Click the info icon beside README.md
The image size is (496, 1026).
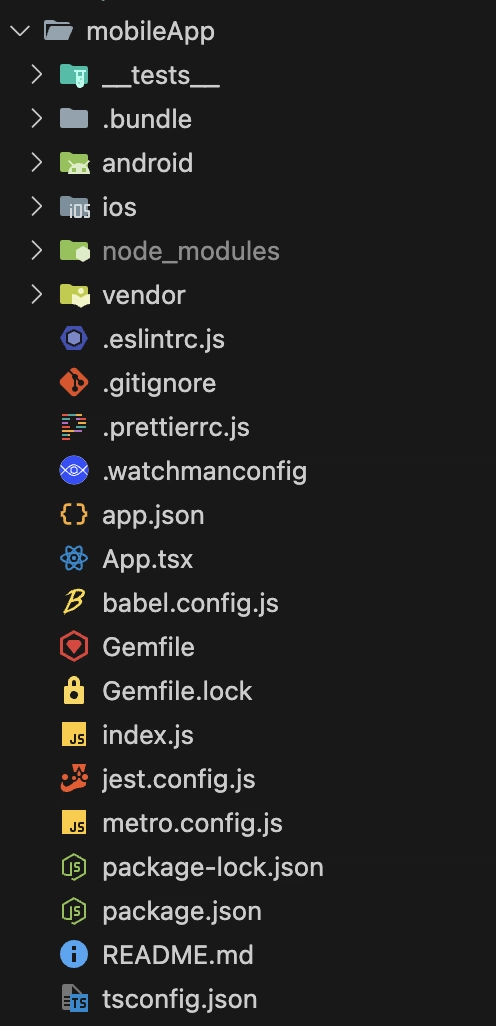[x=74, y=955]
